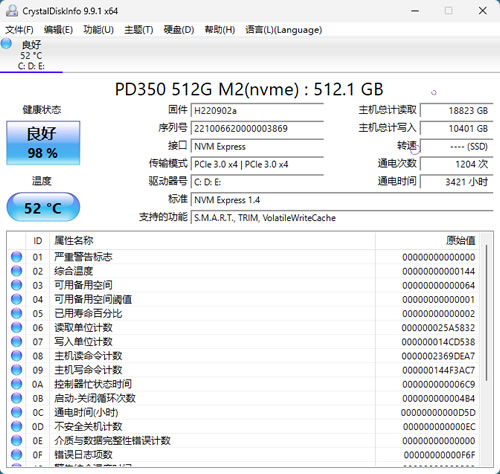Click status orb of row 07 写入单位计数

(16, 342)
